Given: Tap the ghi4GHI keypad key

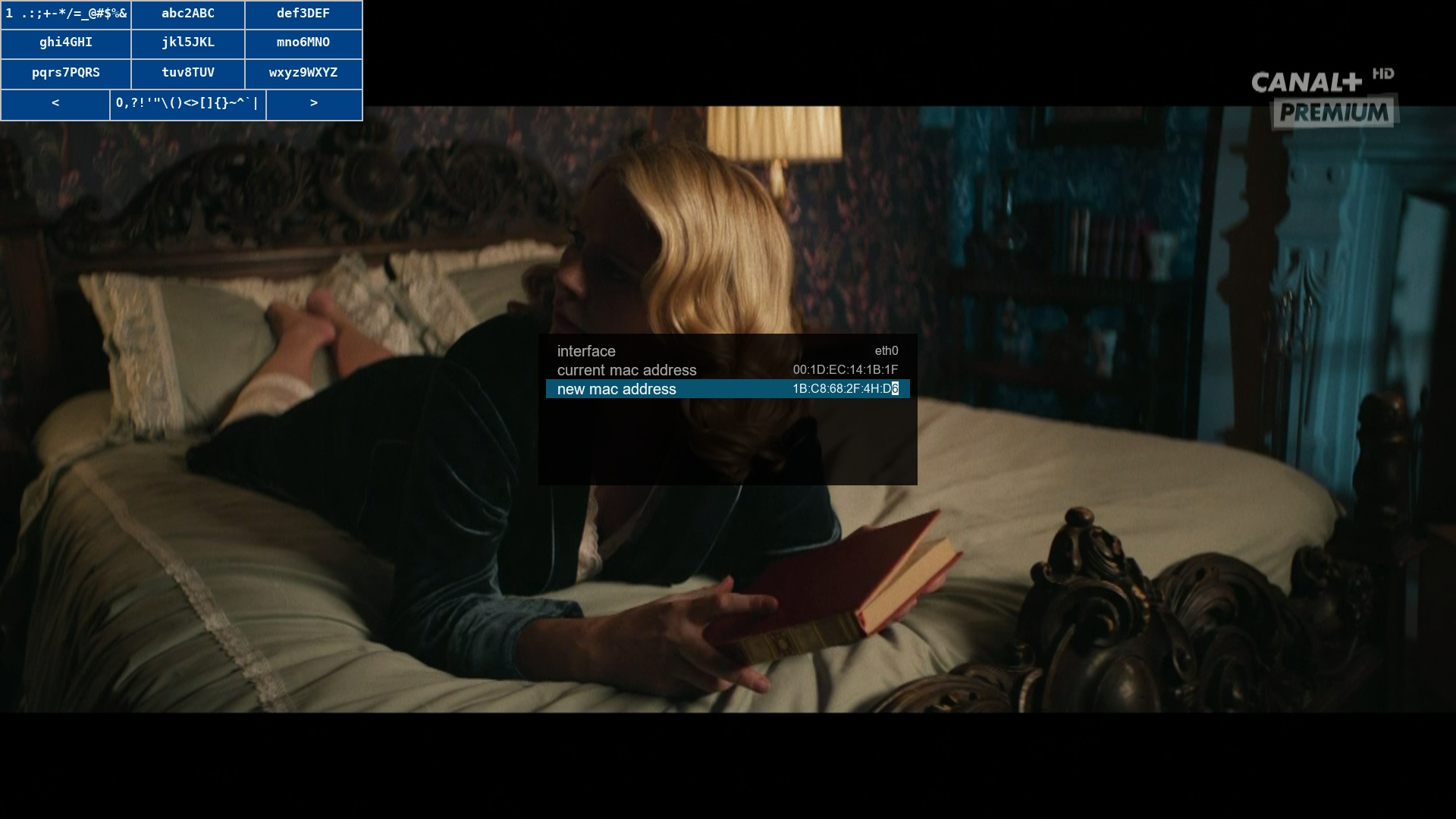Looking at the screenshot, I should pos(66,44).
